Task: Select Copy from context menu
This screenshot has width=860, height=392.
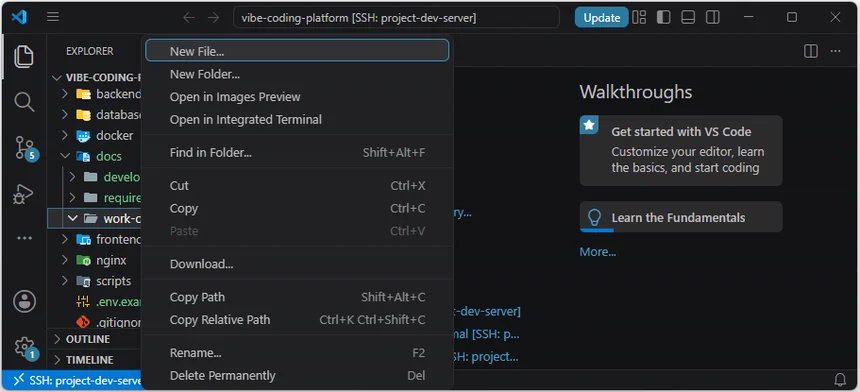Action: pos(297,208)
